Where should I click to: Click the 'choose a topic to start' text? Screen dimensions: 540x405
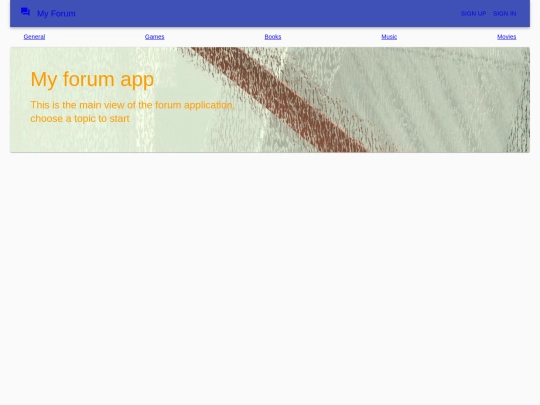(x=80, y=118)
